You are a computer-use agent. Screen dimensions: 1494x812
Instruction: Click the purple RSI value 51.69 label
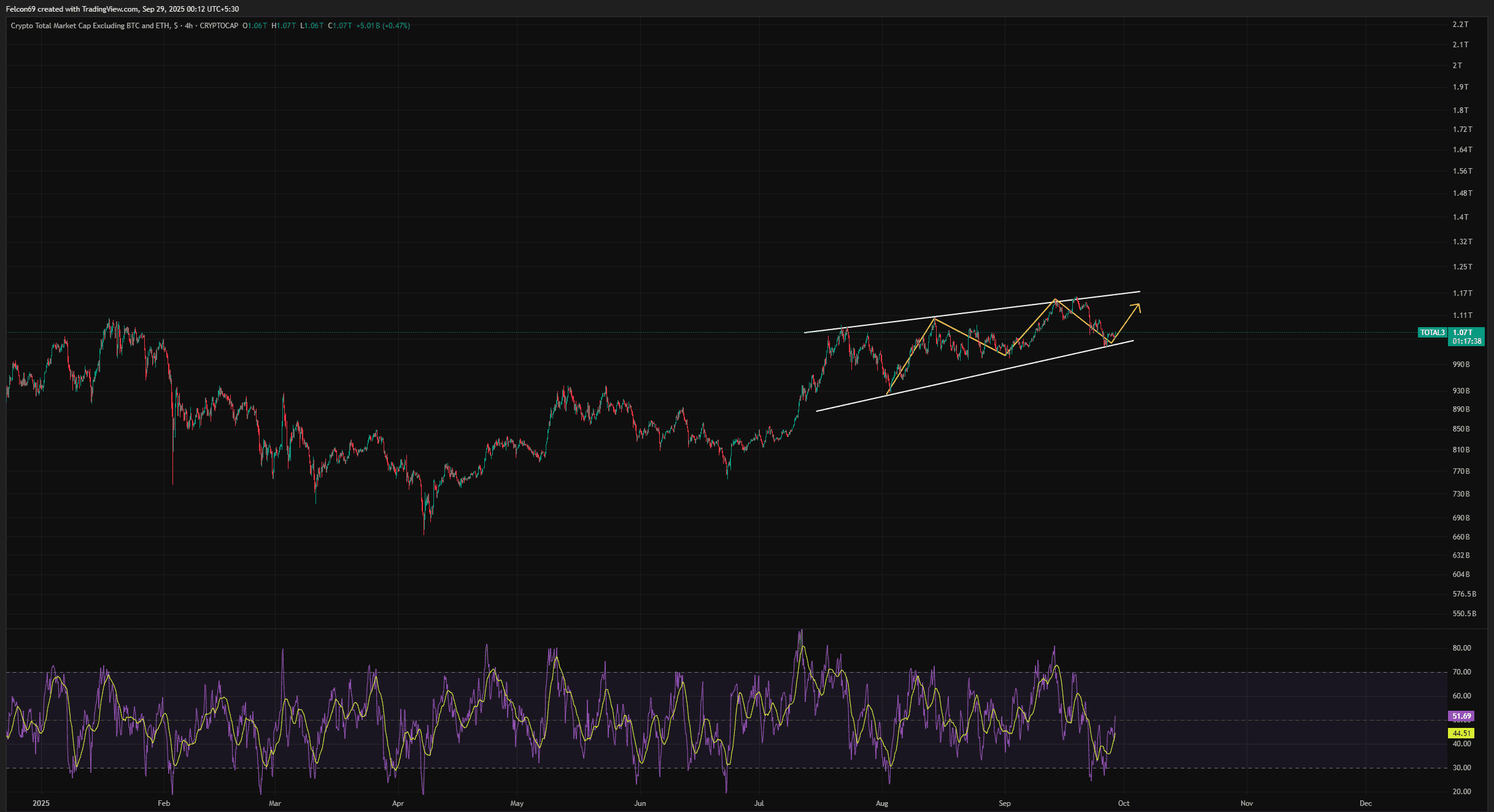1461,716
